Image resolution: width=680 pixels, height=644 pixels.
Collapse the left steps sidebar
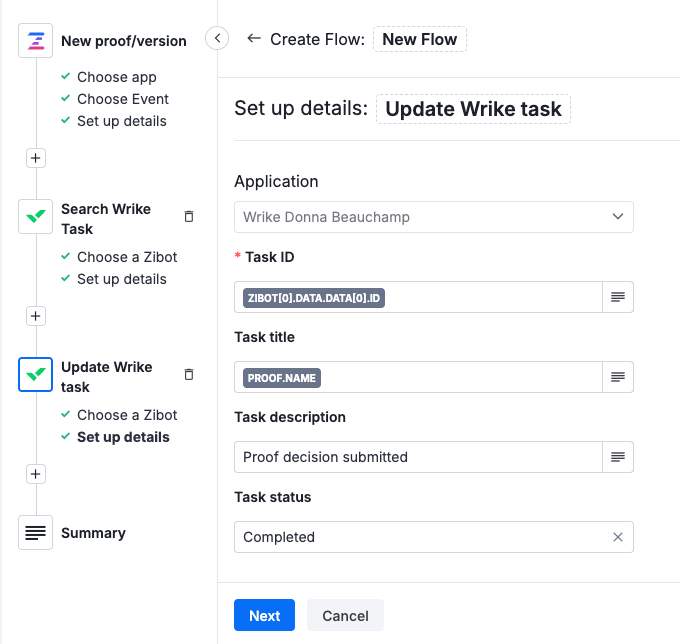tap(217, 38)
